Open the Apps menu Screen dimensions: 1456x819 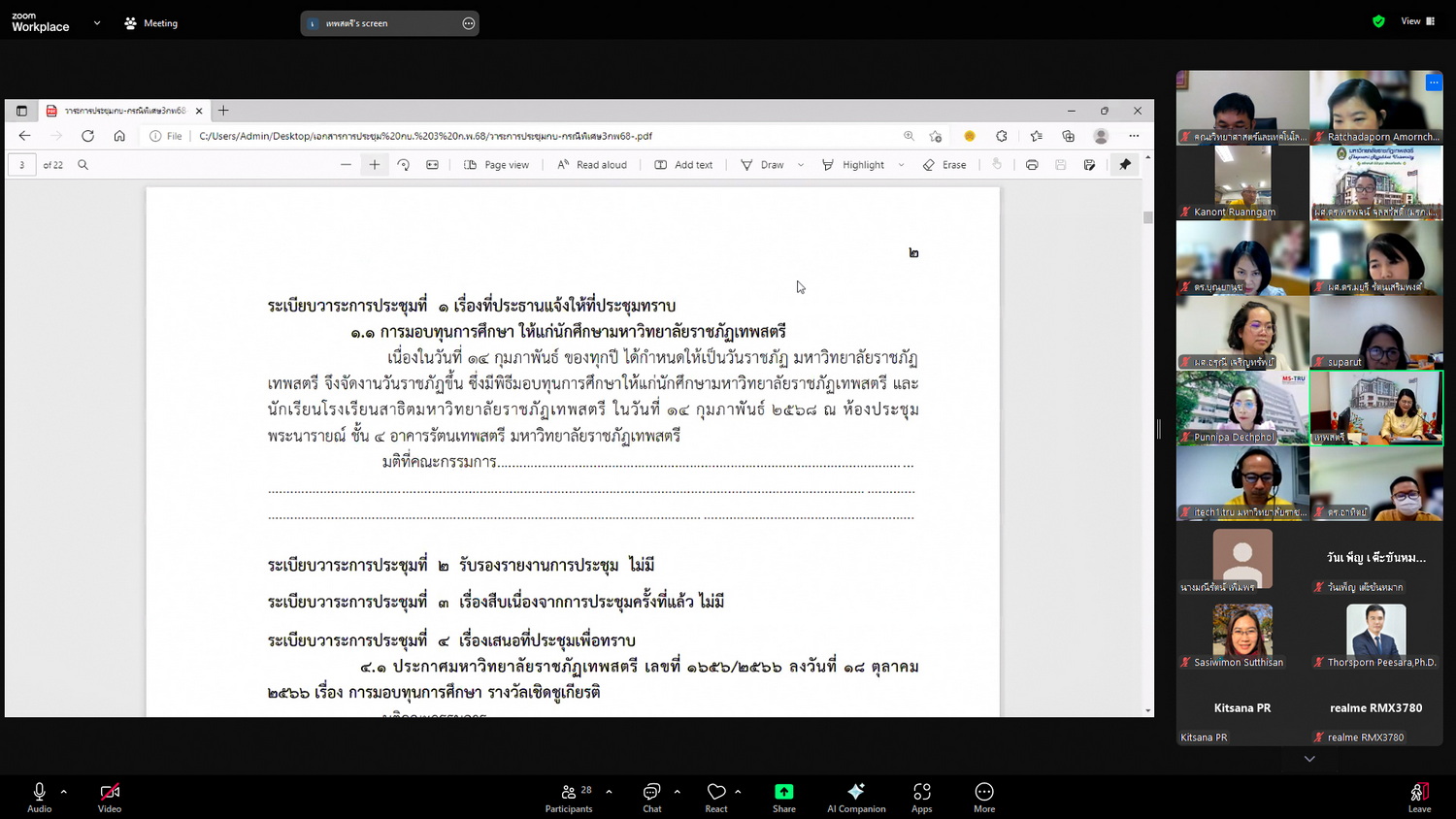921,798
